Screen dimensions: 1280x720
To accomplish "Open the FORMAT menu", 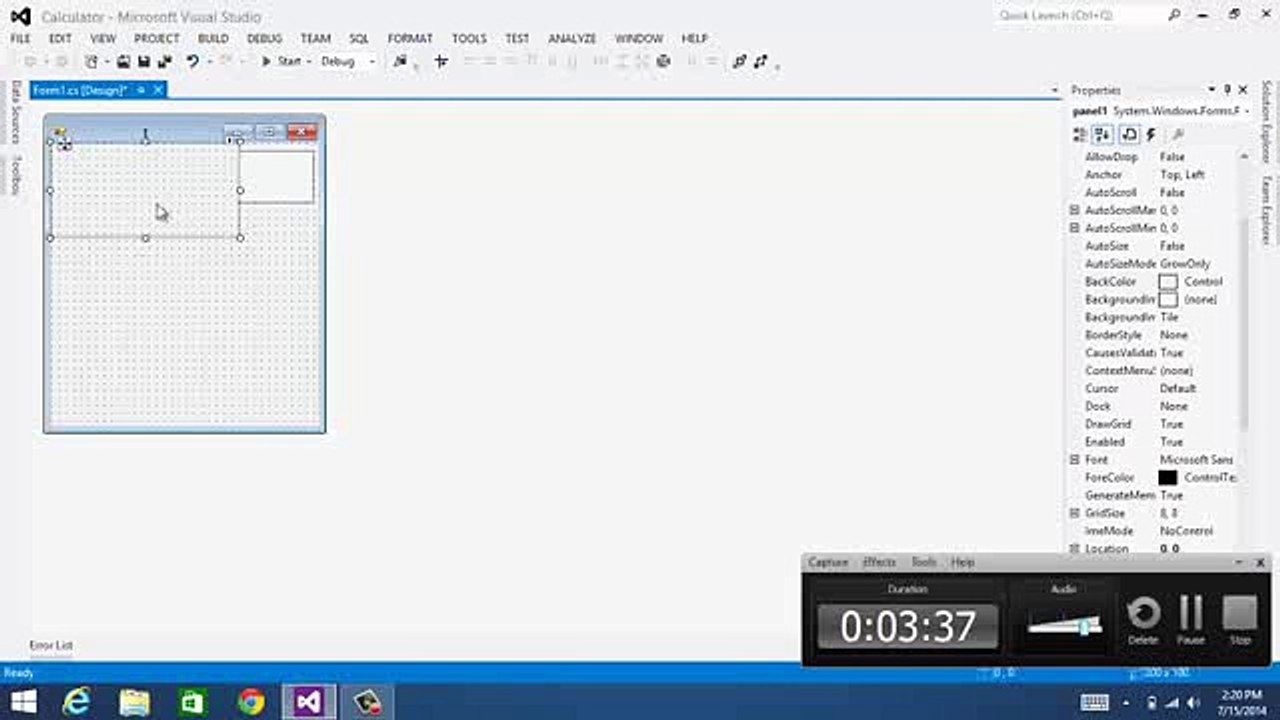I will [x=410, y=38].
